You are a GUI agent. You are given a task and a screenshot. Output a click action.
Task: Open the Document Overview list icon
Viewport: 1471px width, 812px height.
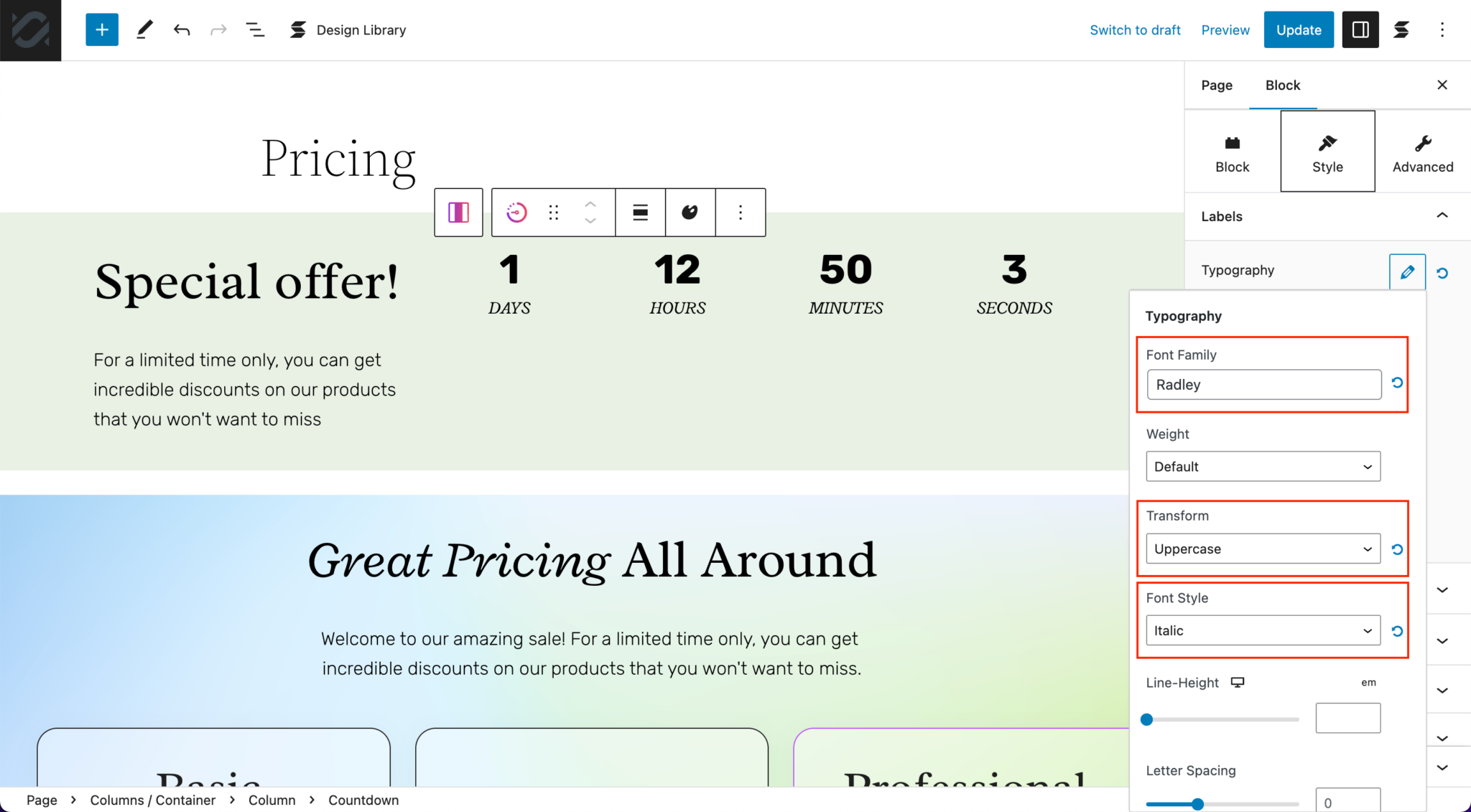255,29
